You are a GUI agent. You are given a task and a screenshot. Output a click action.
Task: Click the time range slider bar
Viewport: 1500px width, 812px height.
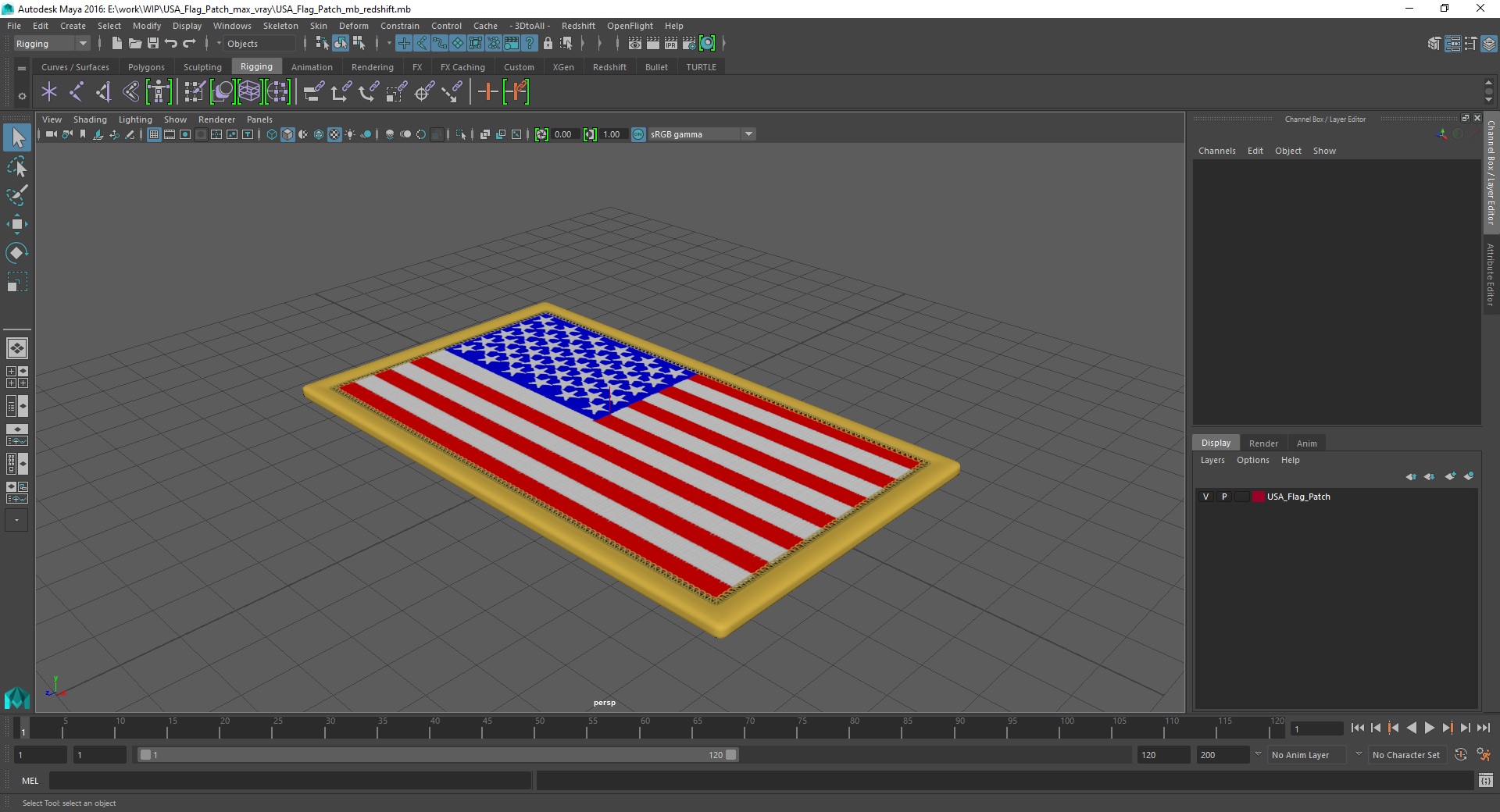pyautogui.click(x=437, y=755)
